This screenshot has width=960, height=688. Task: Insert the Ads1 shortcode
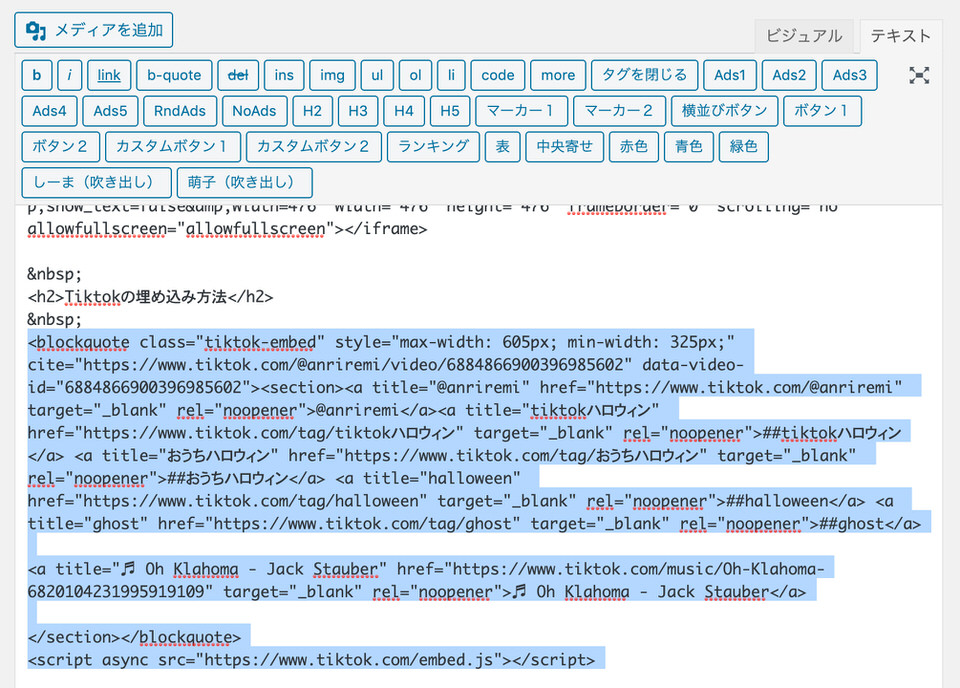pos(730,75)
